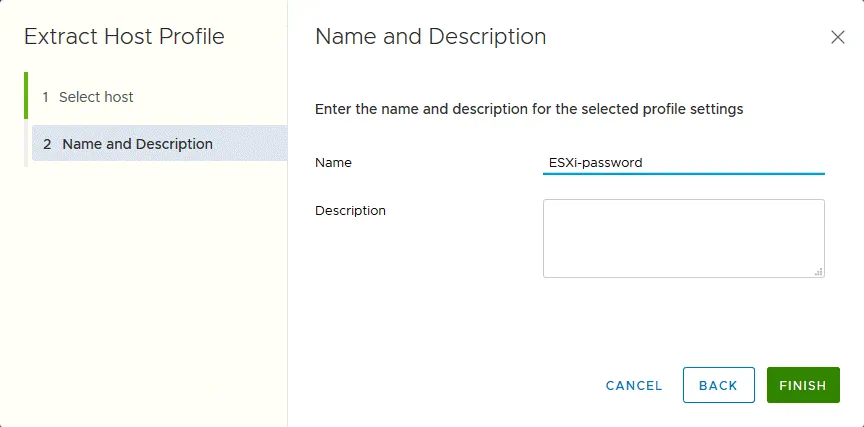
Task: Focus the Description text area
Action: [x=683, y=237]
